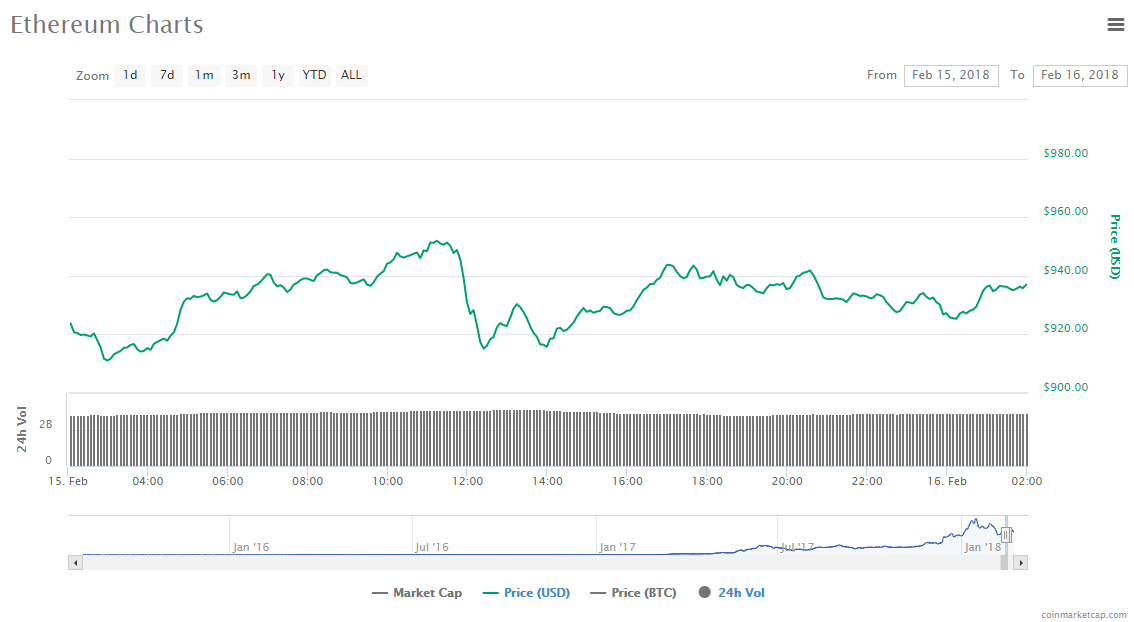Select the 1d zoom option

129,75
